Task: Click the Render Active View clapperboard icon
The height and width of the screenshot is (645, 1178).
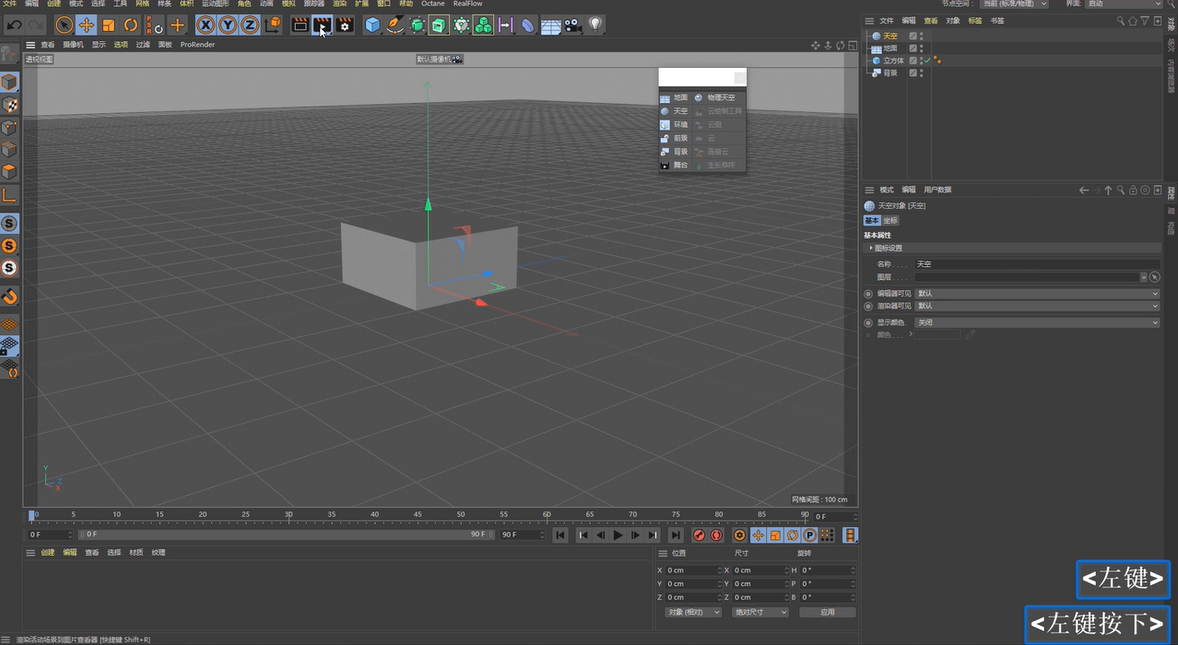Action: point(297,24)
